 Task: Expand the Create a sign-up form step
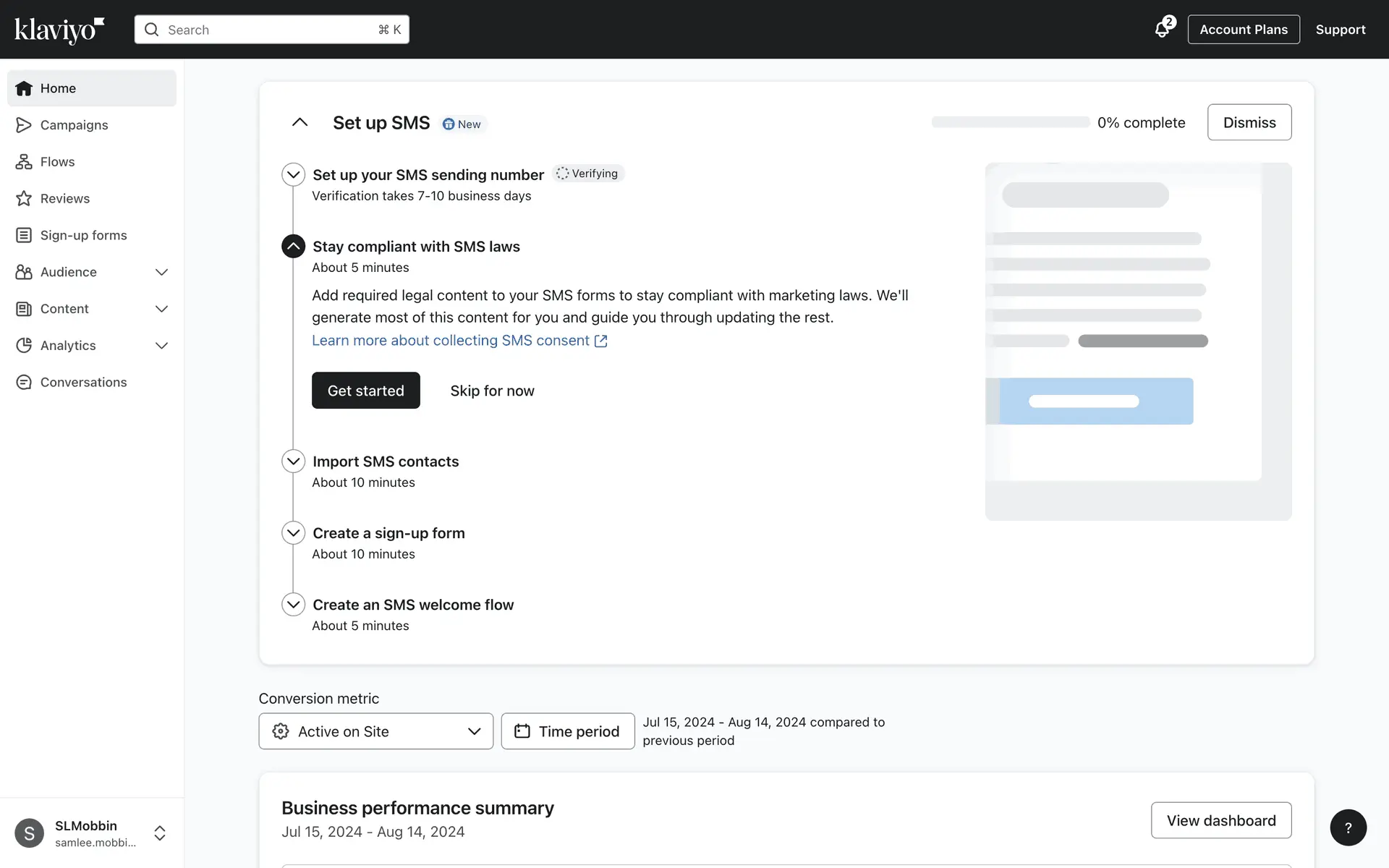point(293,533)
